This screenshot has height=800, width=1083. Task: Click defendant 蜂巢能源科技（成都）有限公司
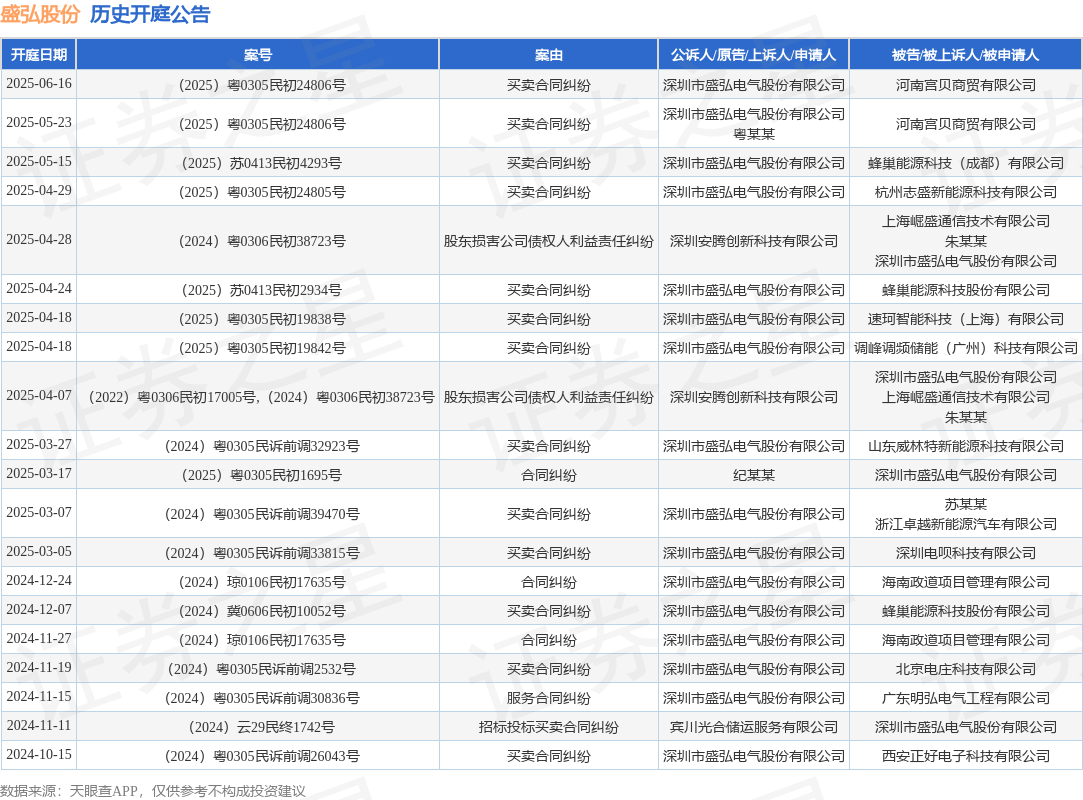966,163
